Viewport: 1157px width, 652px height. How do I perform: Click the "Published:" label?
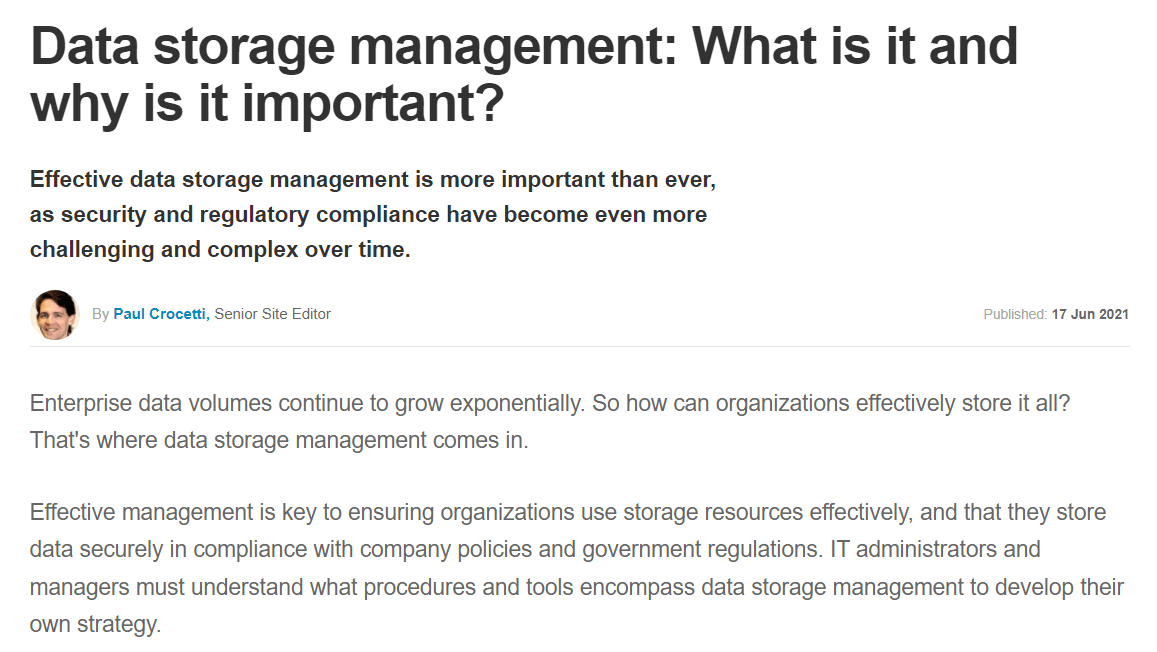coord(1015,314)
